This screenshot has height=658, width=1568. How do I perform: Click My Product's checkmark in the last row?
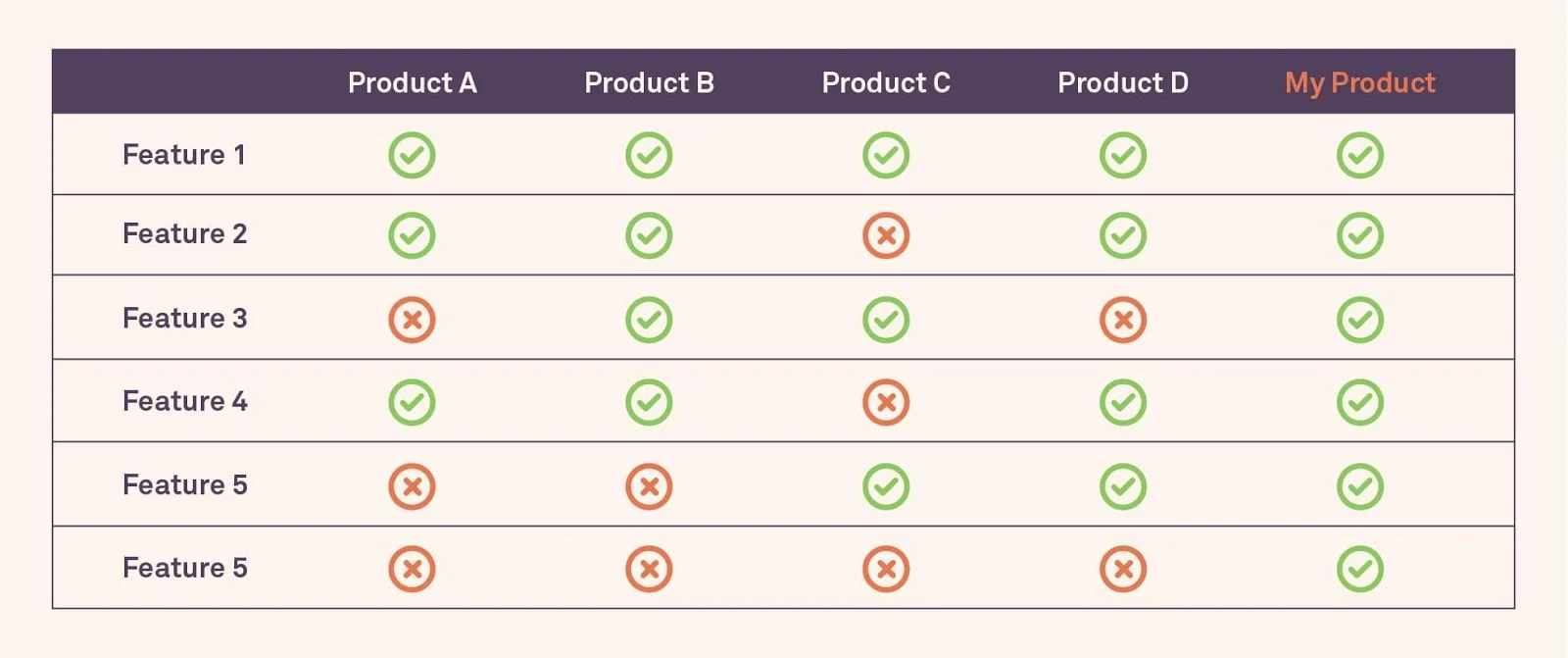(1360, 569)
